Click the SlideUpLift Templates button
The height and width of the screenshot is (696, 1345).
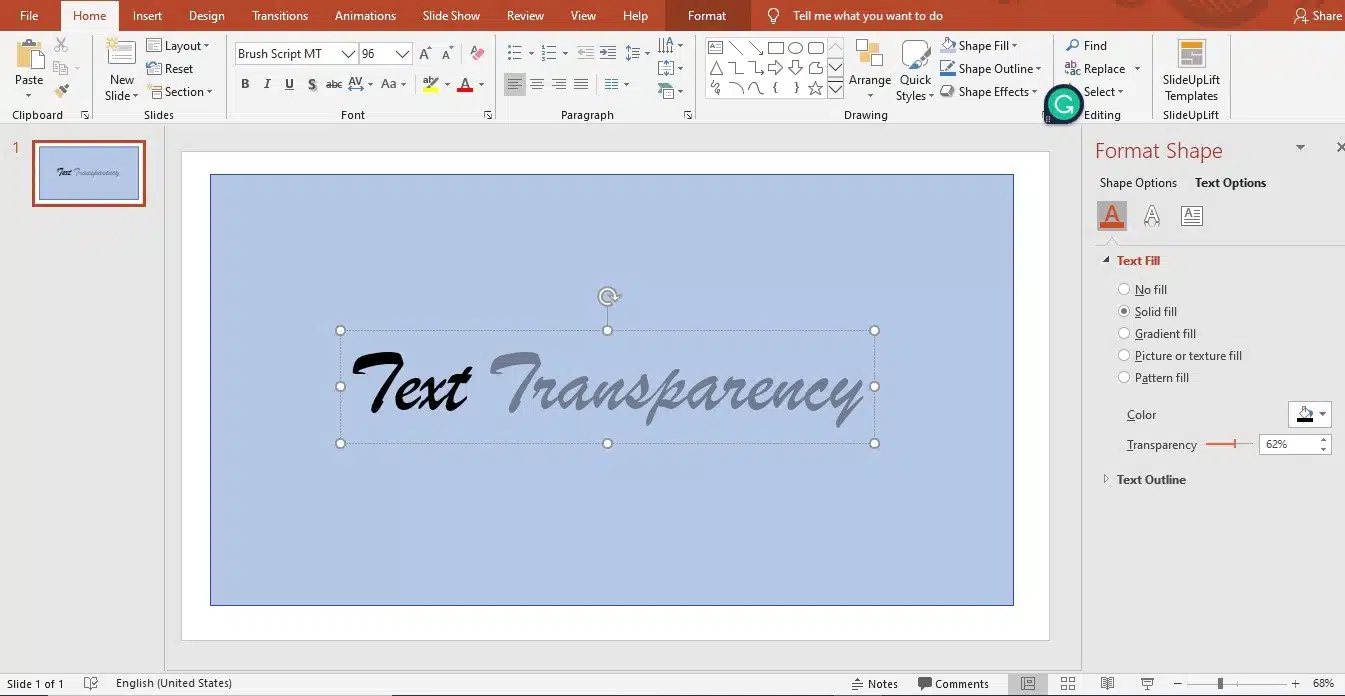point(1190,68)
